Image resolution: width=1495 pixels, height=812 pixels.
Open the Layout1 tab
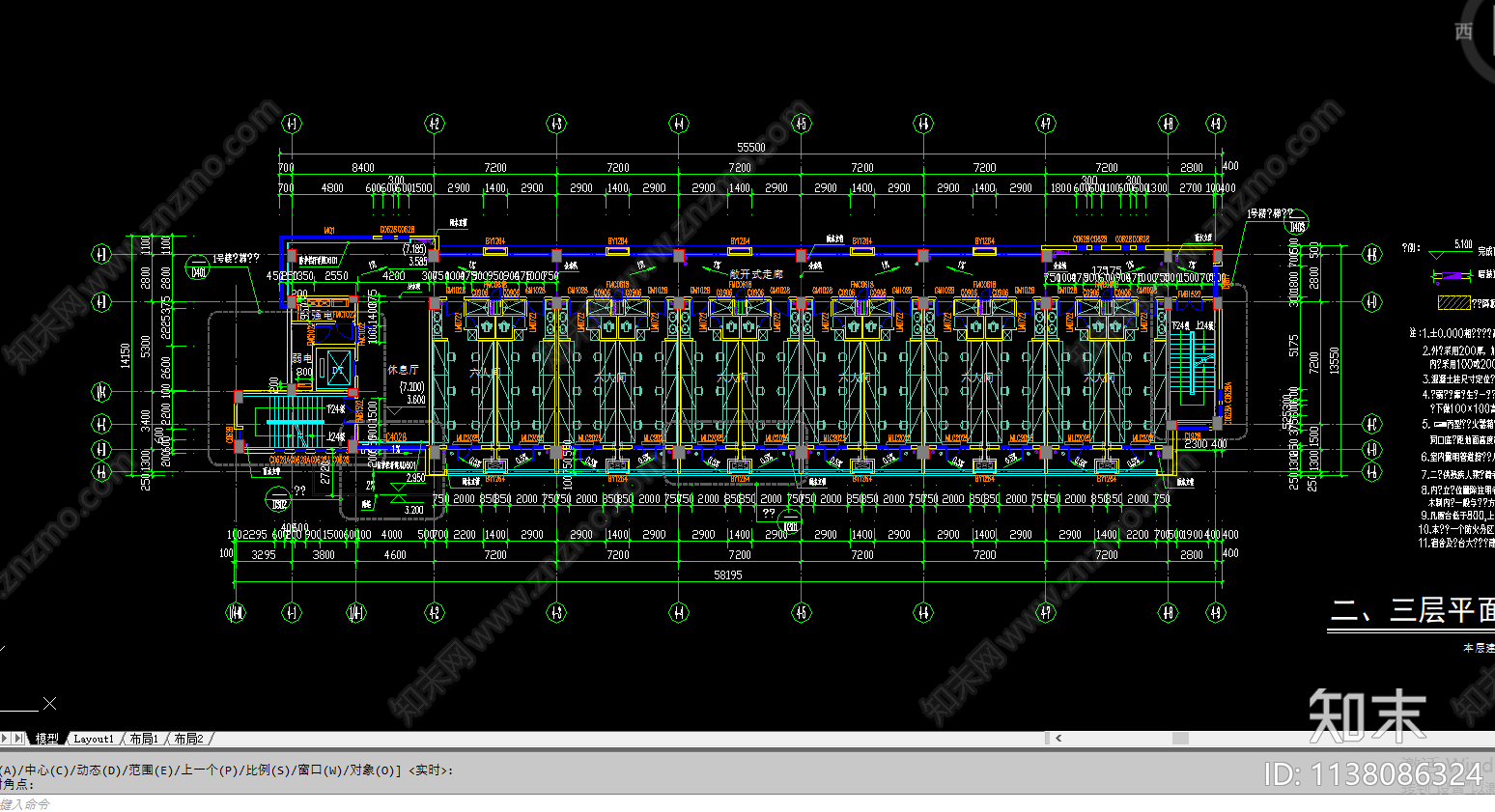pos(94,739)
